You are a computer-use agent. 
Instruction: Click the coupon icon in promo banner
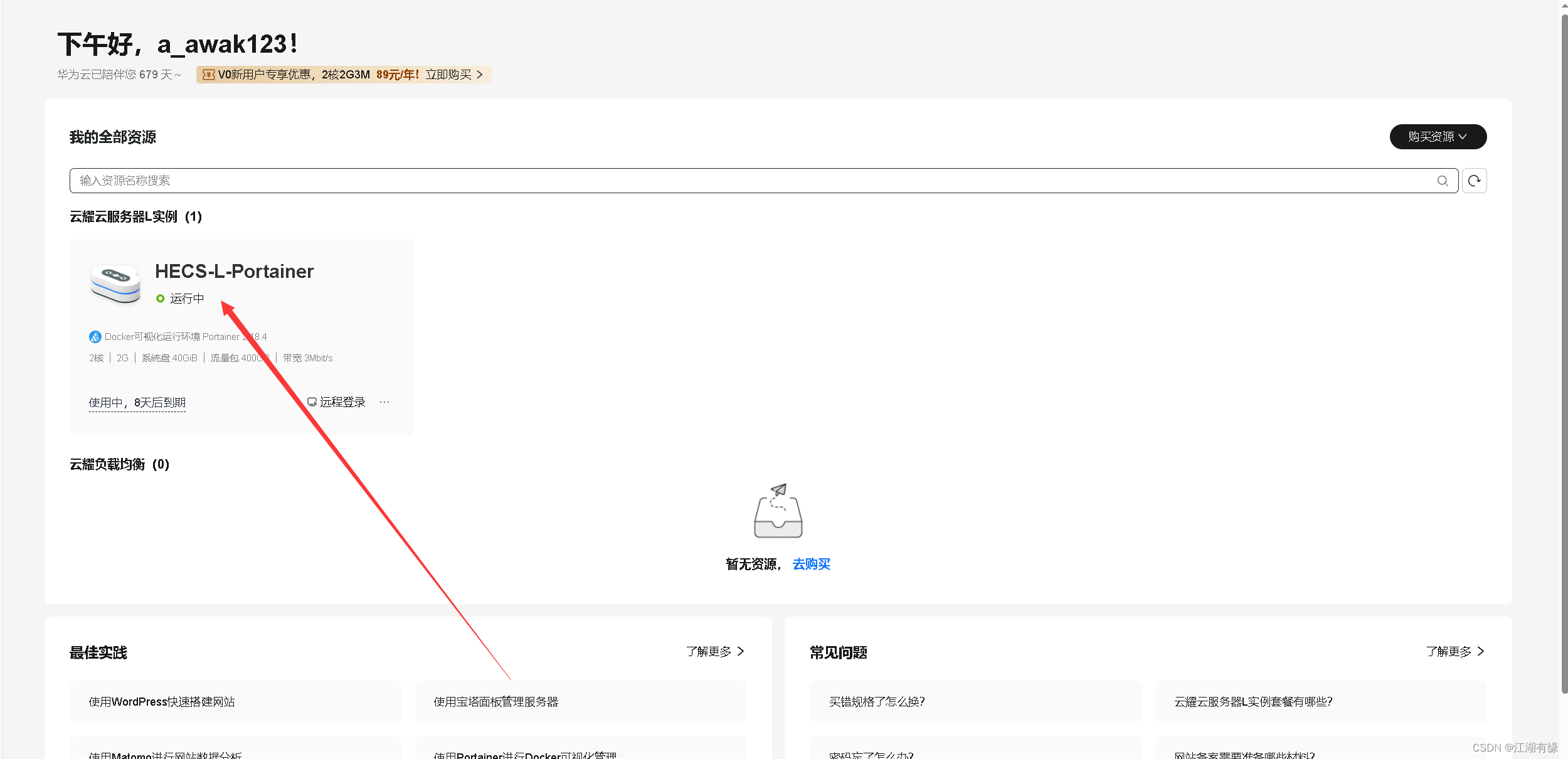click(x=208, y=75)
